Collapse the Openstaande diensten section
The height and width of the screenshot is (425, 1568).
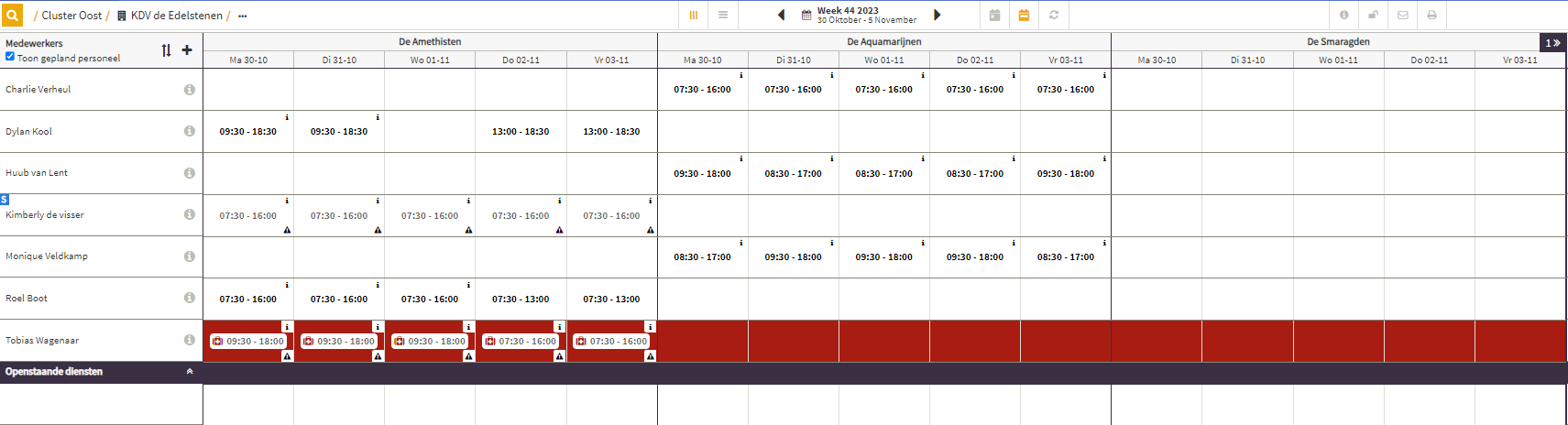[190, 372]
